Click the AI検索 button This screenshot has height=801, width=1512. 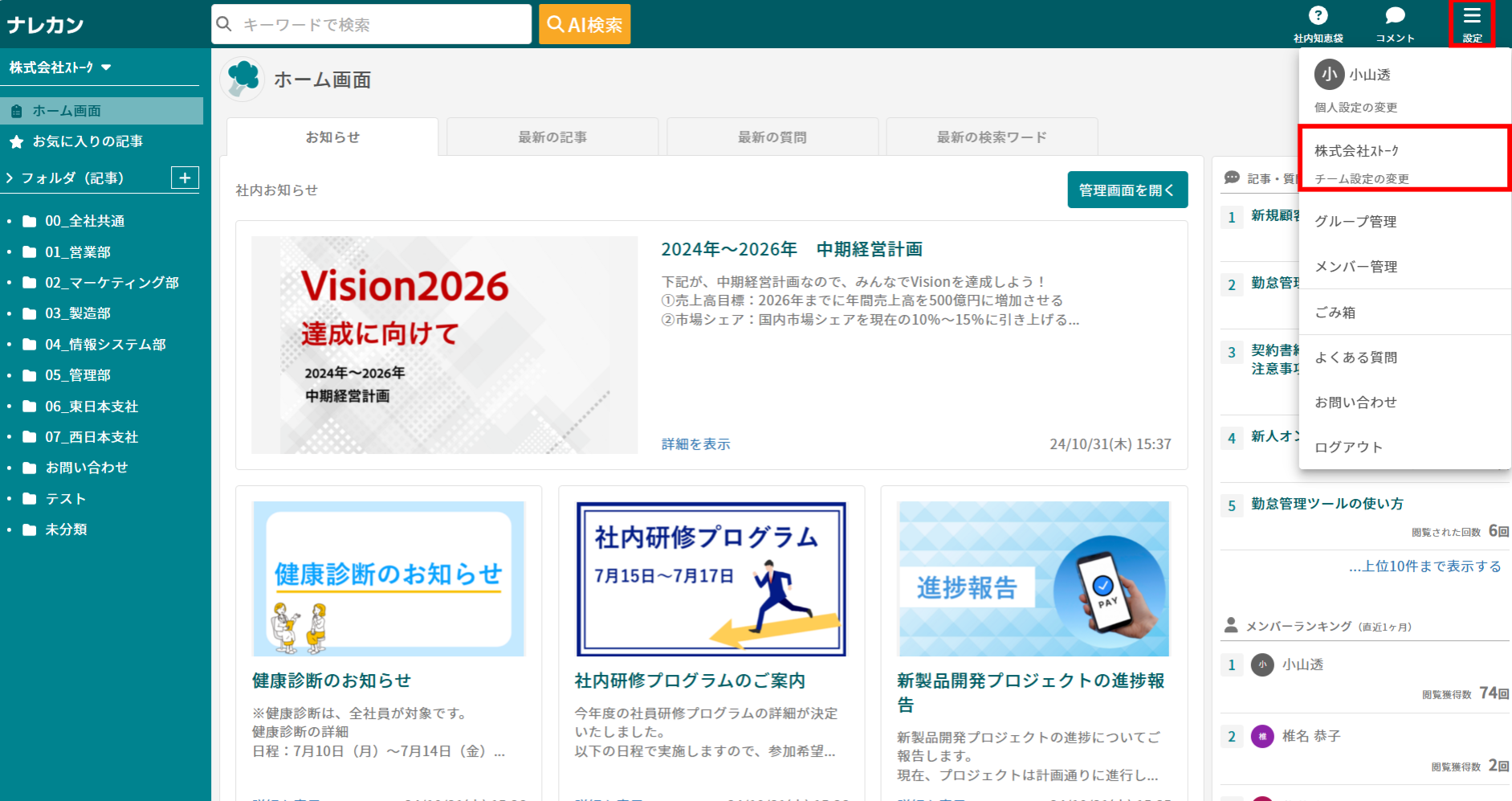(585, 24)
